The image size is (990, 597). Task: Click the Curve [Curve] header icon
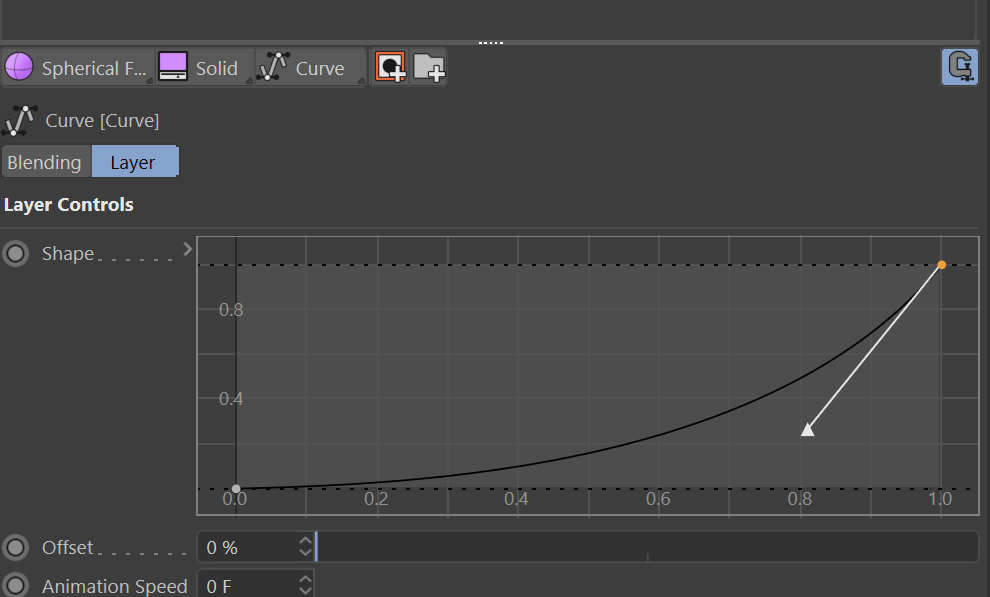20,120
